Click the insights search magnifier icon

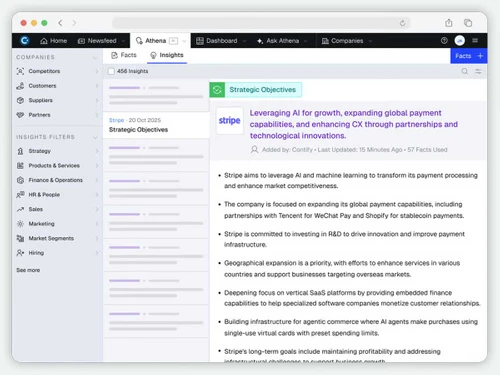tap(465, 71)
